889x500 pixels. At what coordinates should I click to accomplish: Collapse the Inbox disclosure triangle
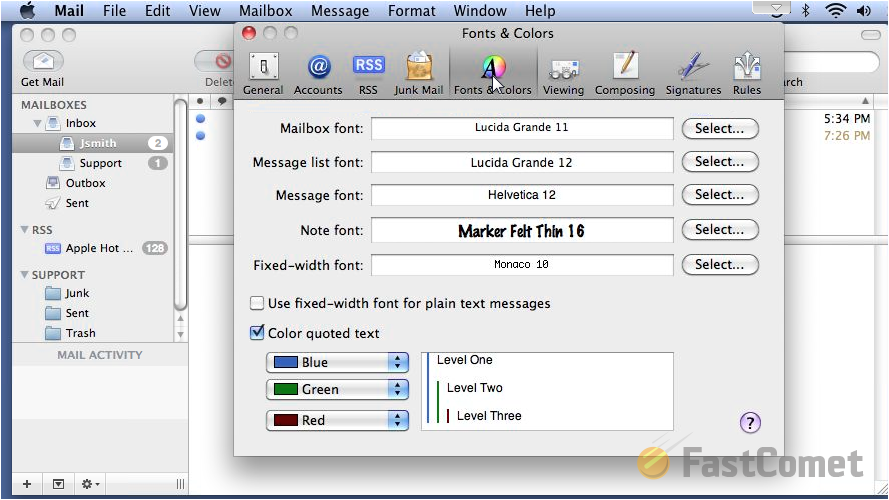click(x=38, y=124)
